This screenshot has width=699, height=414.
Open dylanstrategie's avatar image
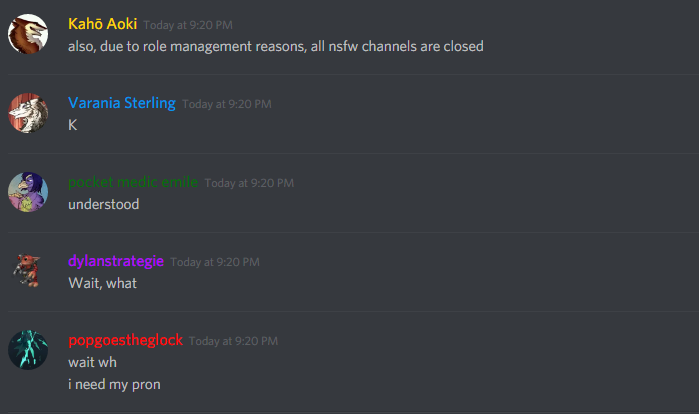tap(28, 271)
